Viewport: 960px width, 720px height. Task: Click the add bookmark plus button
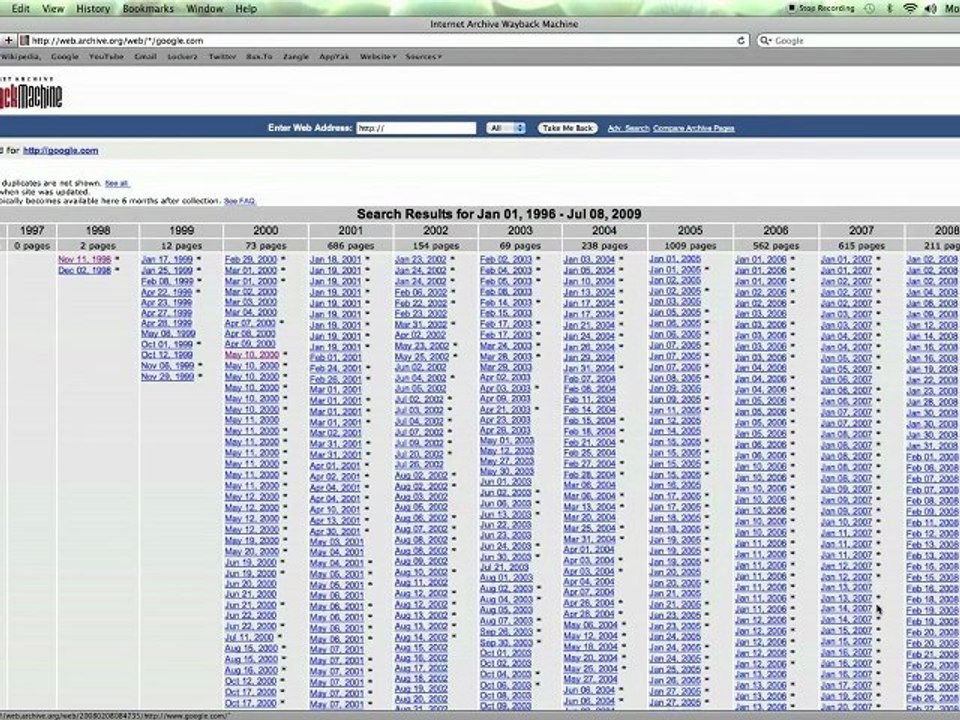8,40
